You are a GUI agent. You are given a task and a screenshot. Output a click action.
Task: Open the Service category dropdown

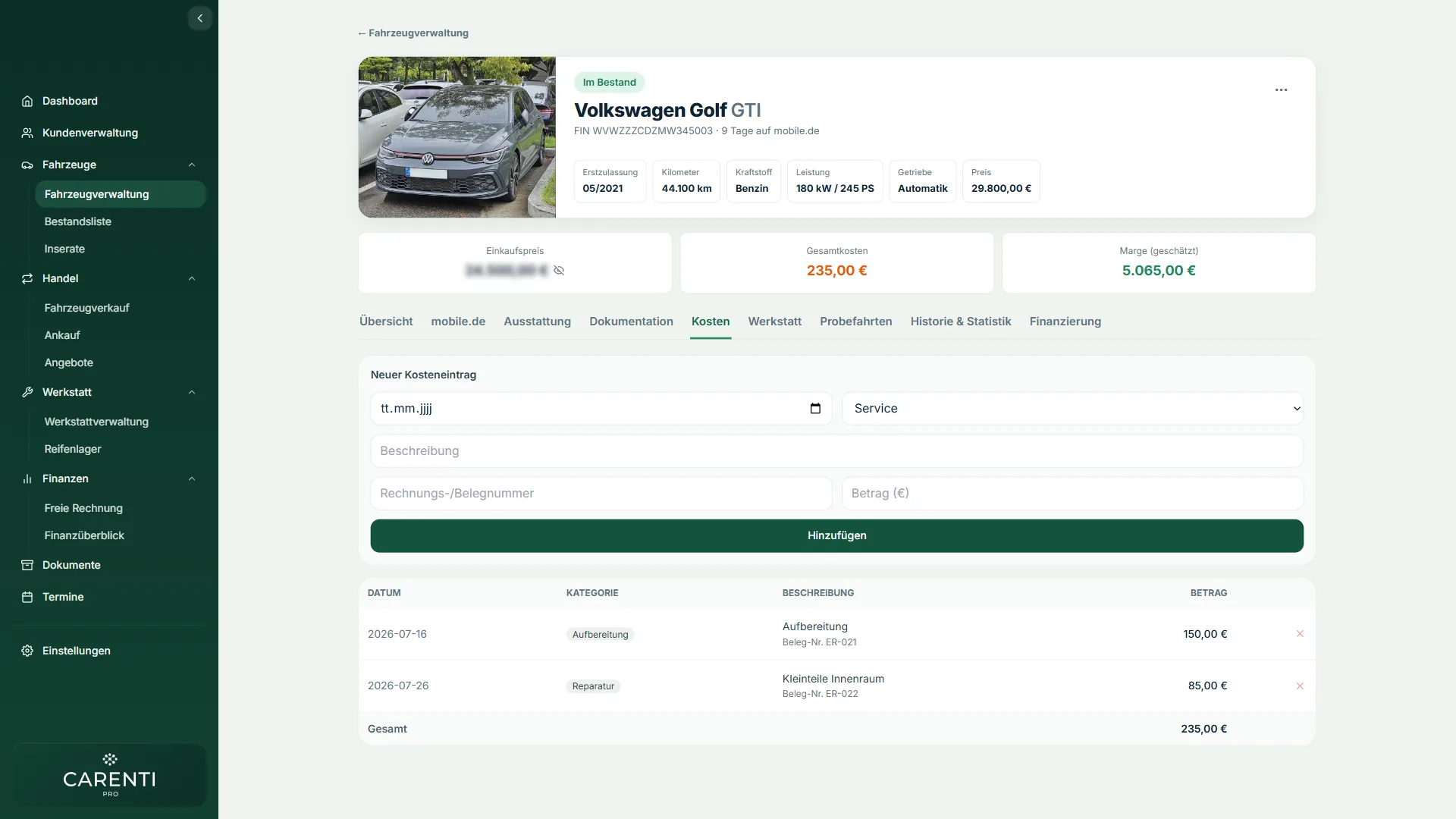[x=1072, y=409]
